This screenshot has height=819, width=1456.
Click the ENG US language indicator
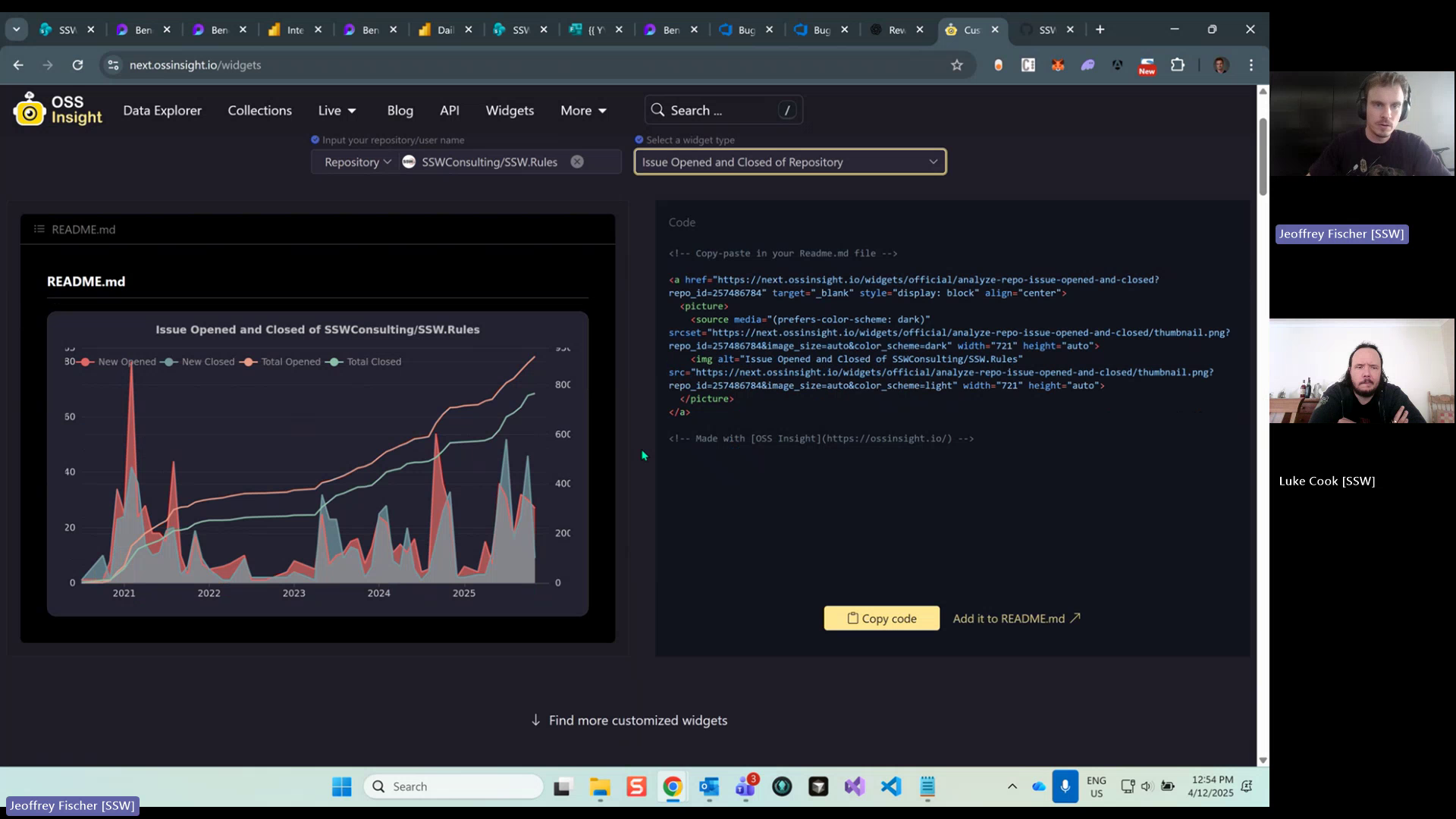(x=1096, y=786)
